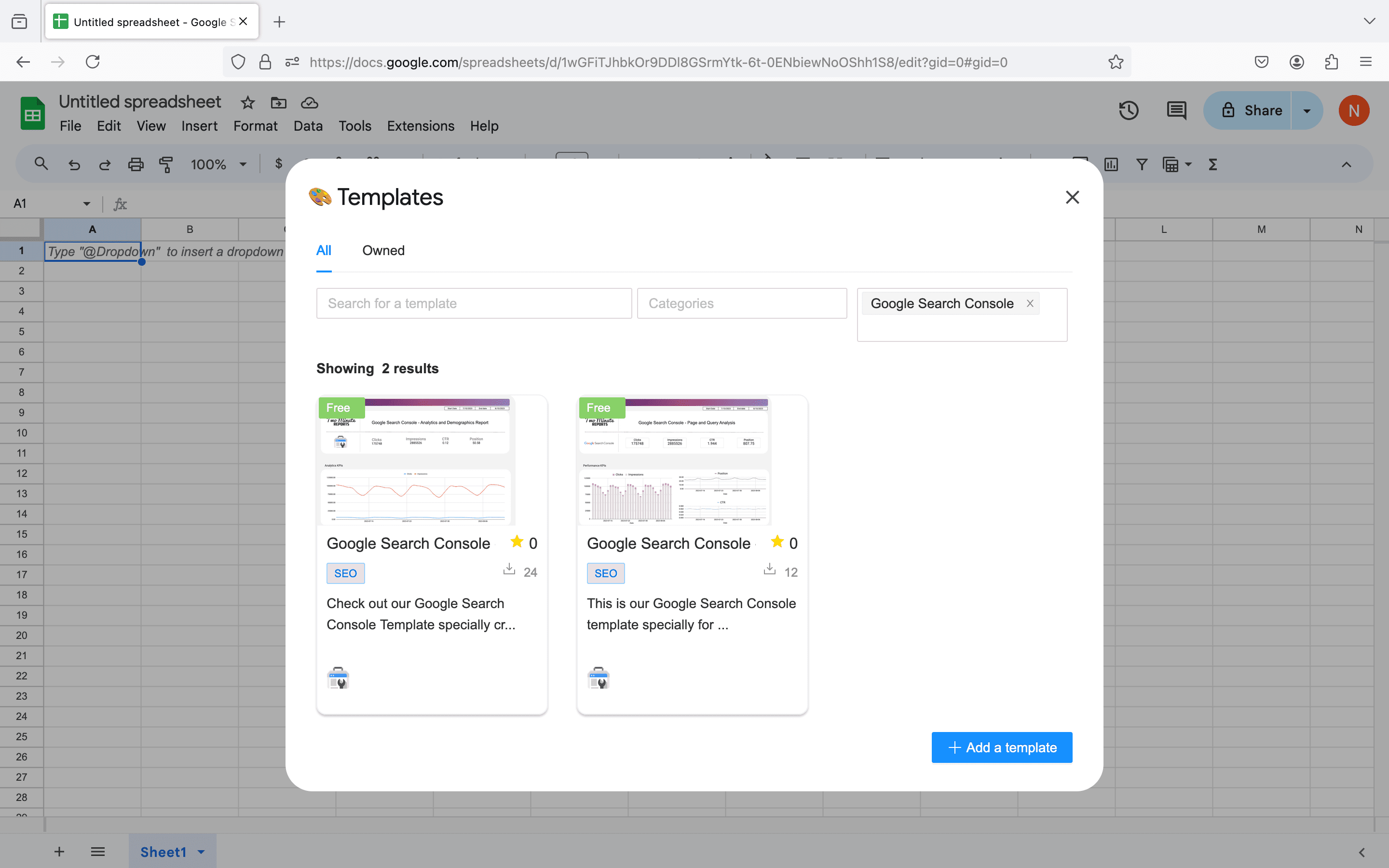This screenshot has width=1389, height=868.
Task: Open version history clock icon
Action: 1129,110
